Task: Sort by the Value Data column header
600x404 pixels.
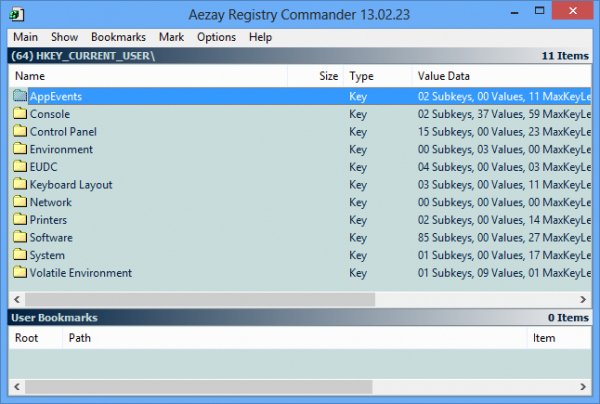Action: coord(502,76)
